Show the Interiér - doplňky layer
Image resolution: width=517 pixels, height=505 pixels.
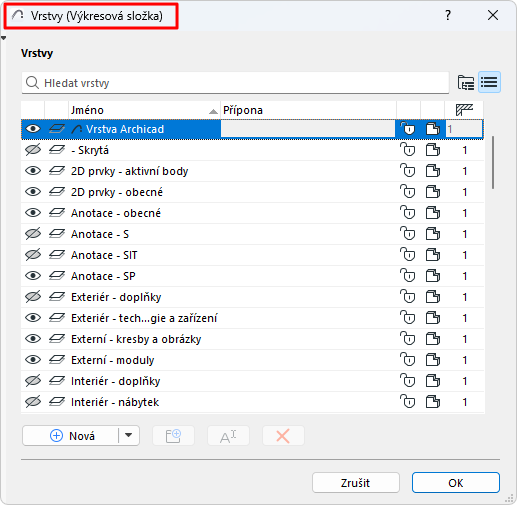click(x=33, y=381)
